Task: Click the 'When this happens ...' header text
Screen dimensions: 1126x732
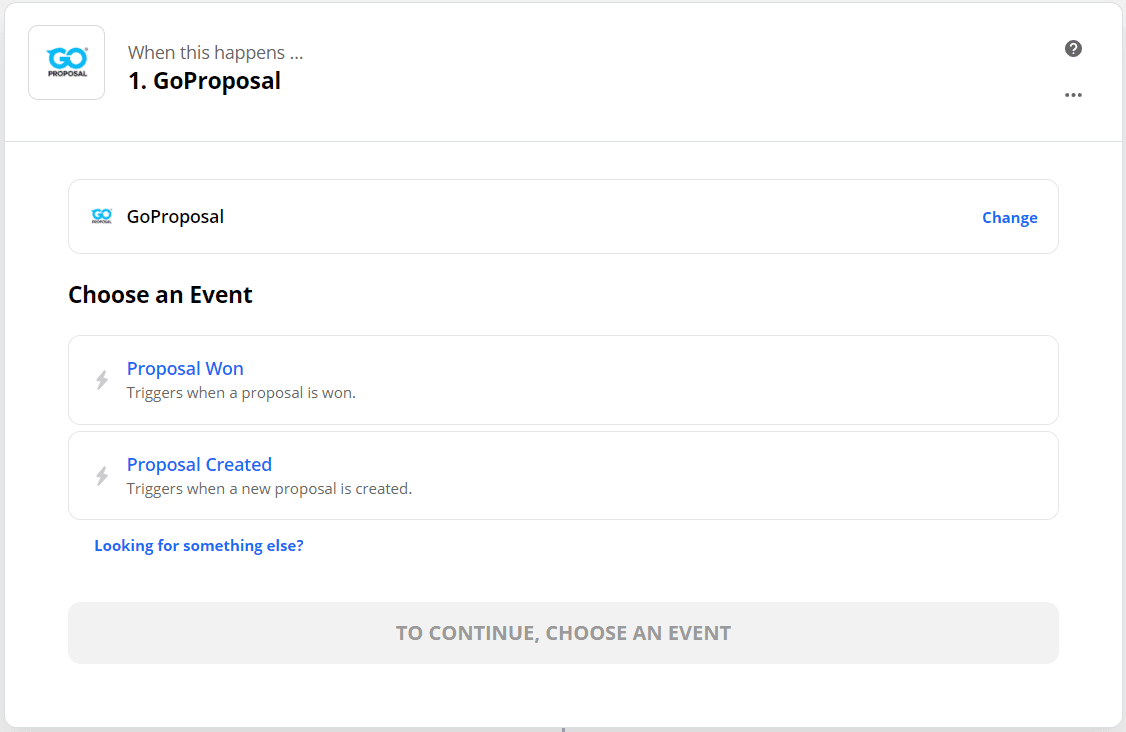Action: click(215, 52)
